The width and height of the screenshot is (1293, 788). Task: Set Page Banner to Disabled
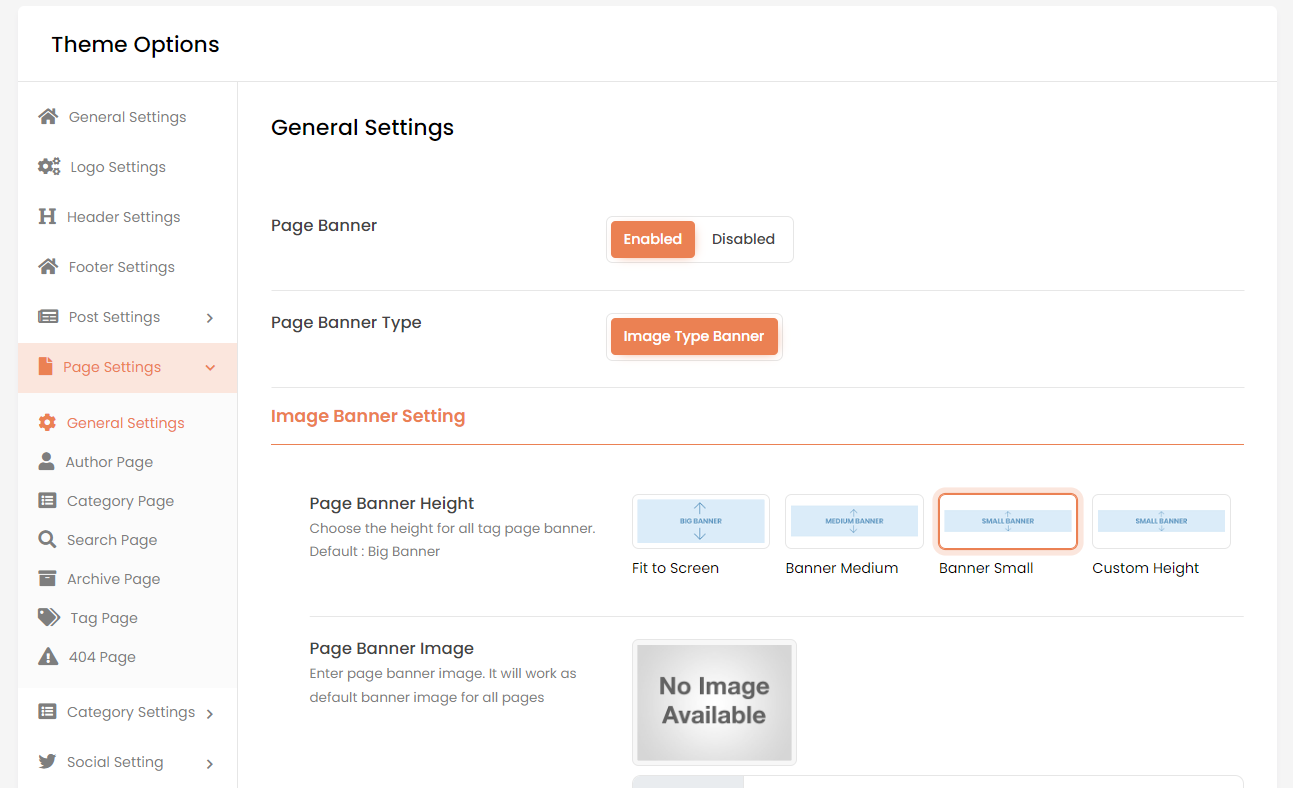(x=743, y=240)
